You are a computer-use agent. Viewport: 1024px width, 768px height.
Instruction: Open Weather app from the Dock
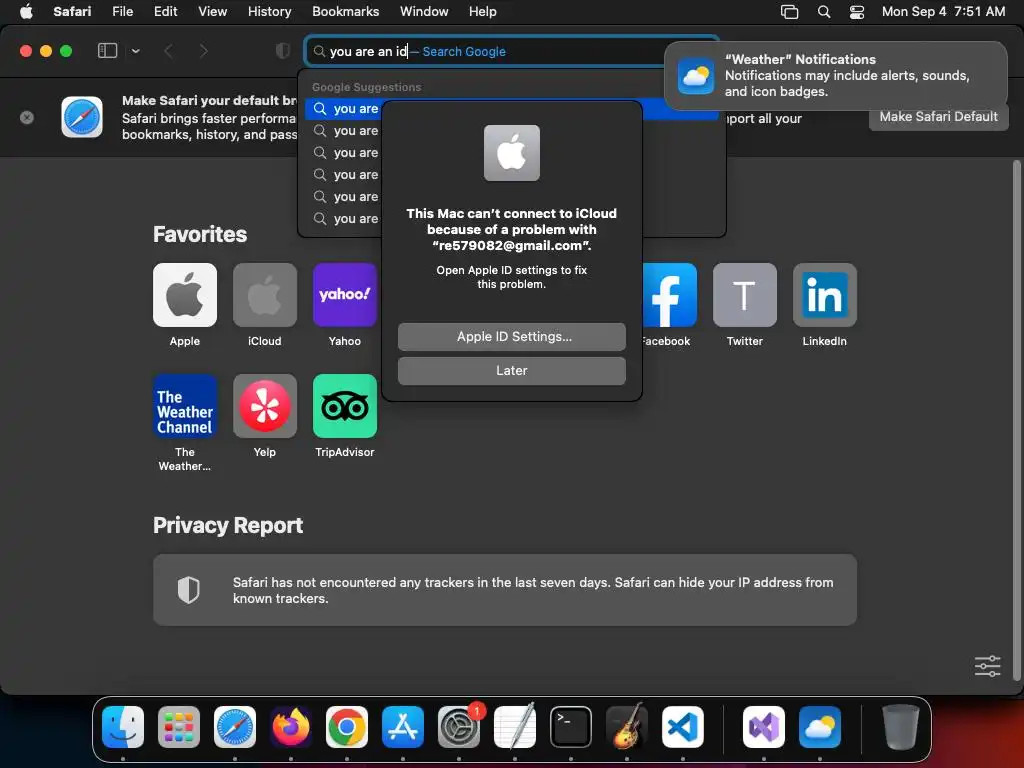click(820, 727)
